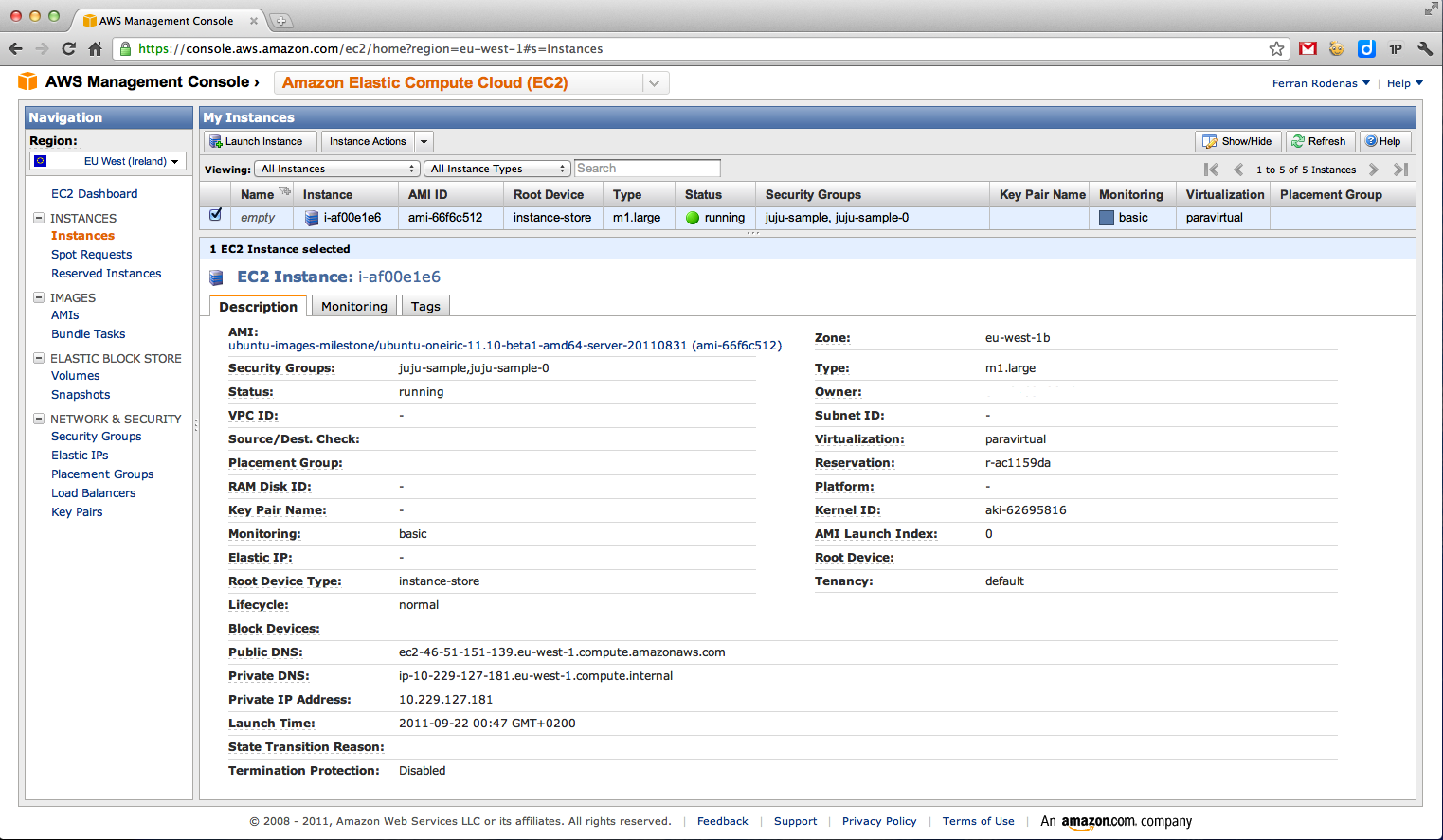Jump to first page of instances
1443x840 pixels.
coord(1211,170)
